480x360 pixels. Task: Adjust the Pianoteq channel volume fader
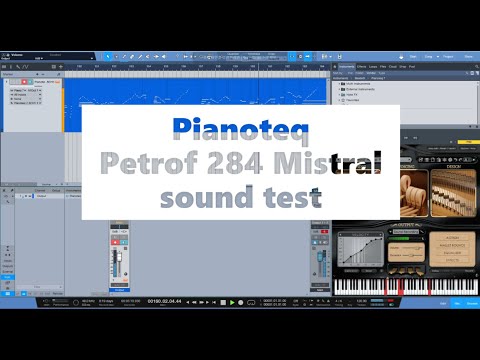(x=119, y=257)
